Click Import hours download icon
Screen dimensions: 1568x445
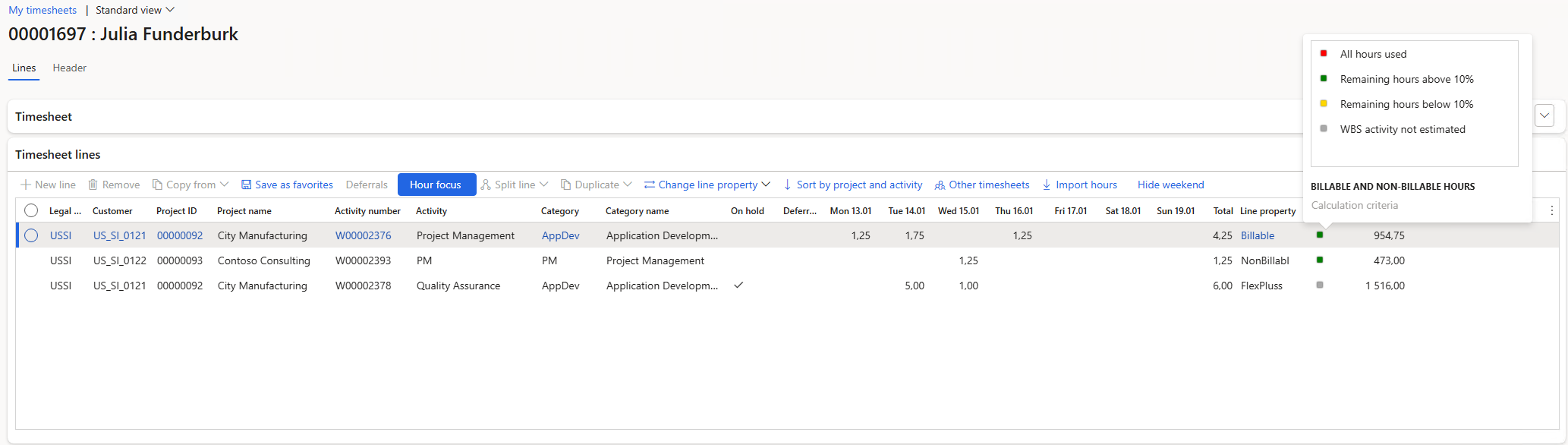coord(1047,185)
